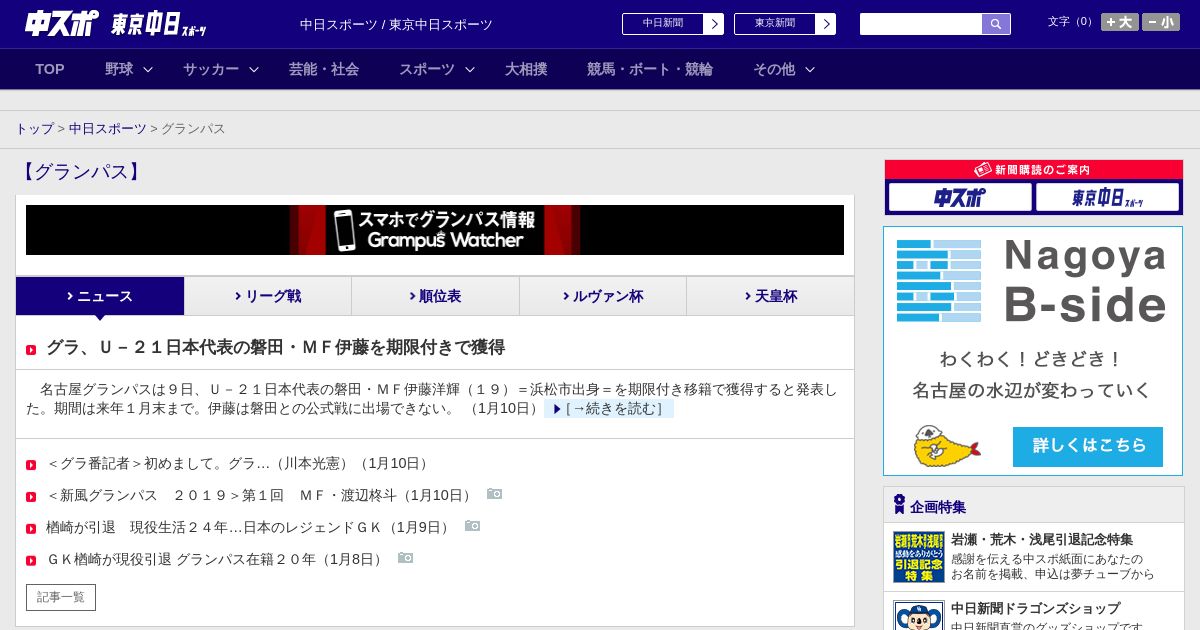Open 楢崎が引退 現役生活２４年 article

[250, 527]
